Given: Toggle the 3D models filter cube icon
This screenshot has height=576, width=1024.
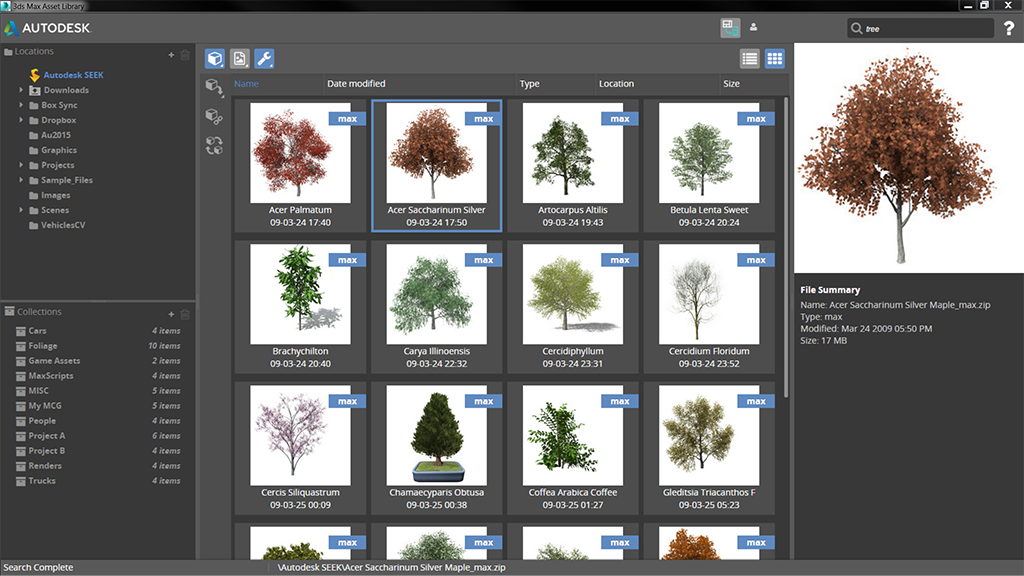Looking at the screenshot, I should coord(215,59).
